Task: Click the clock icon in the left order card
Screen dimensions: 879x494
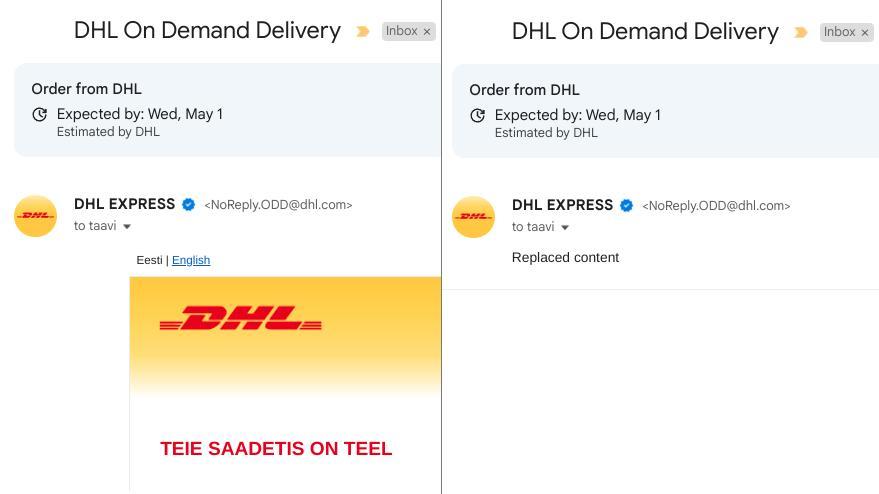Action: tap(40, 115)
